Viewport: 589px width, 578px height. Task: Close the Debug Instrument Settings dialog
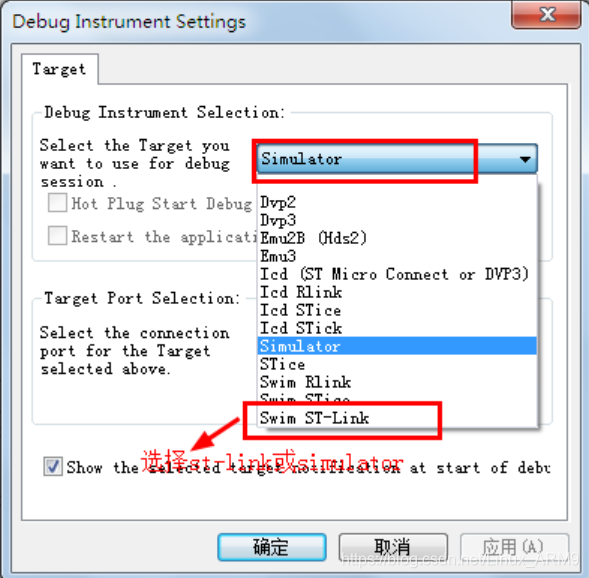pos(546,15)
